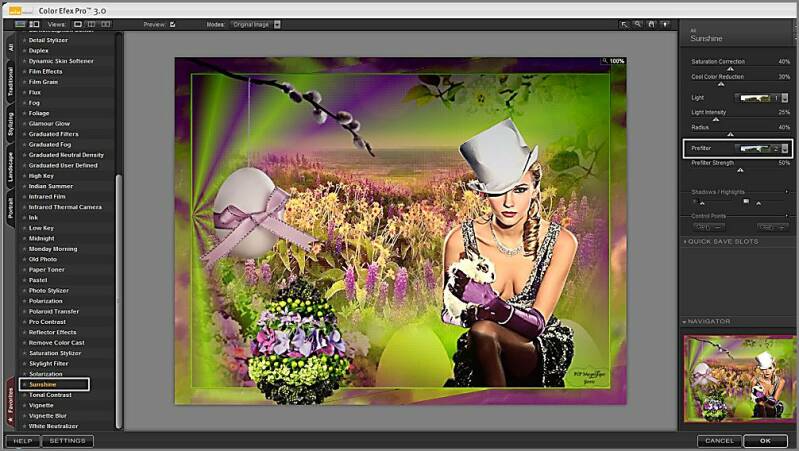Adjust the Saturation Correction slider
Viewport: 799px width, 451px height.
click(730, 68)
